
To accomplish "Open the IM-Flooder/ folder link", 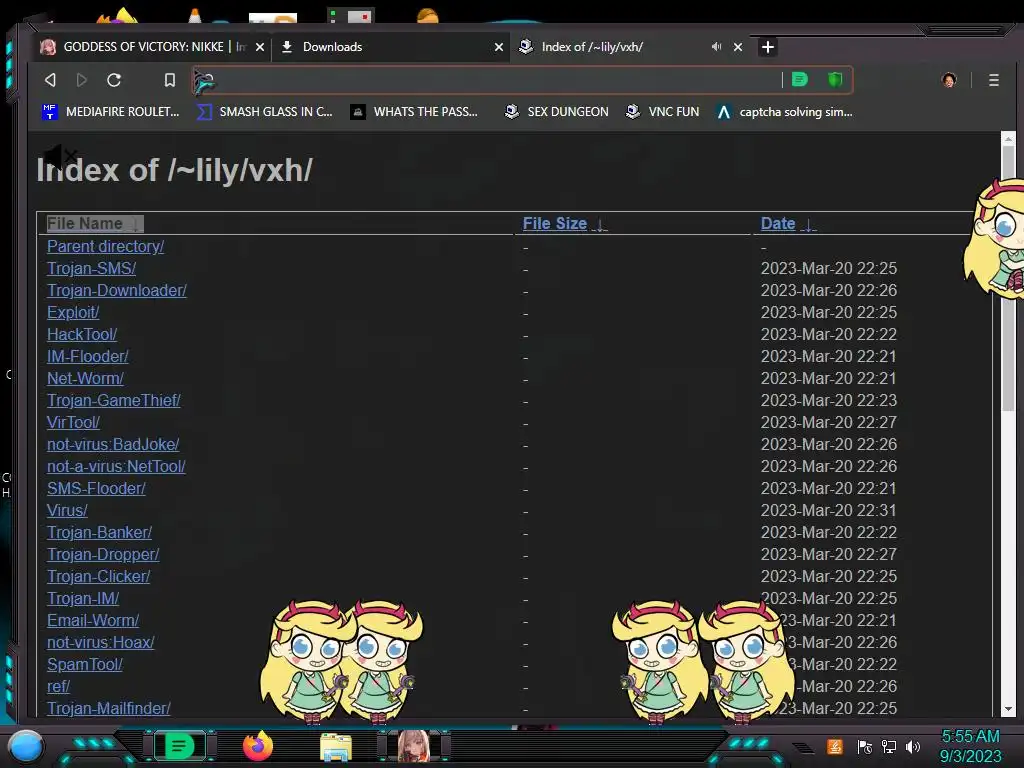I will tap(88, 356).
